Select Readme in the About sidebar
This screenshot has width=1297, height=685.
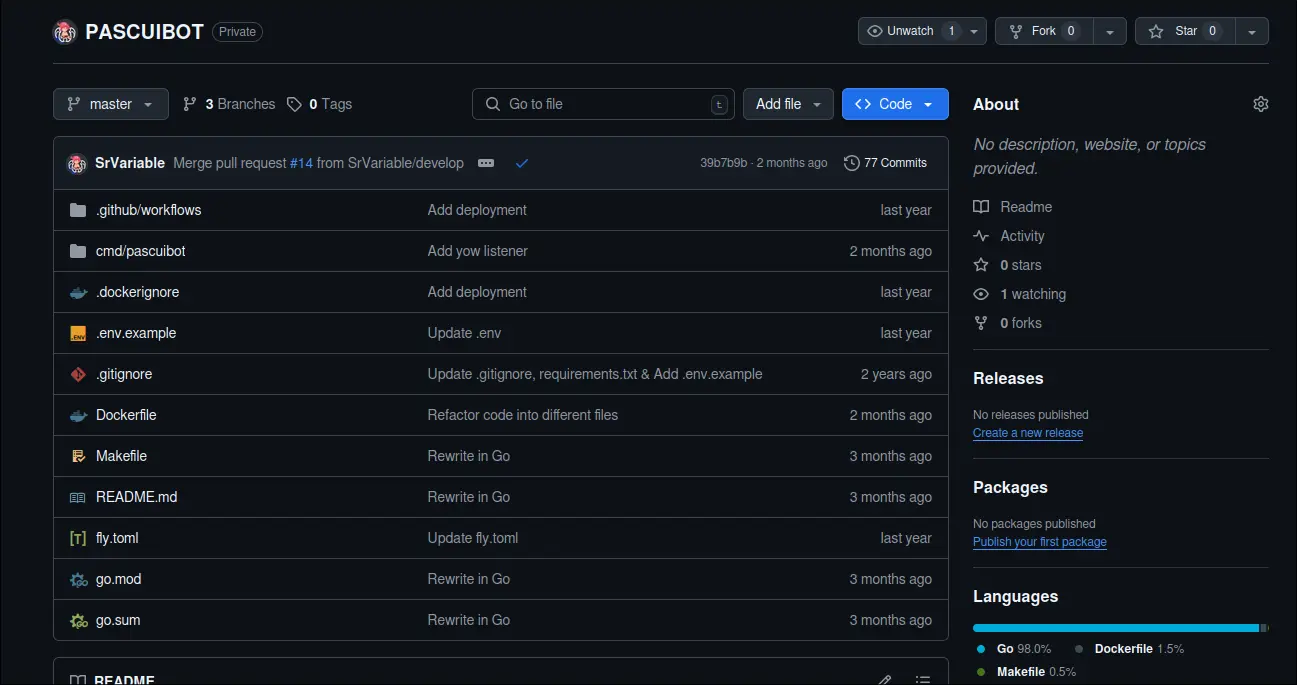coord(1024,206)
